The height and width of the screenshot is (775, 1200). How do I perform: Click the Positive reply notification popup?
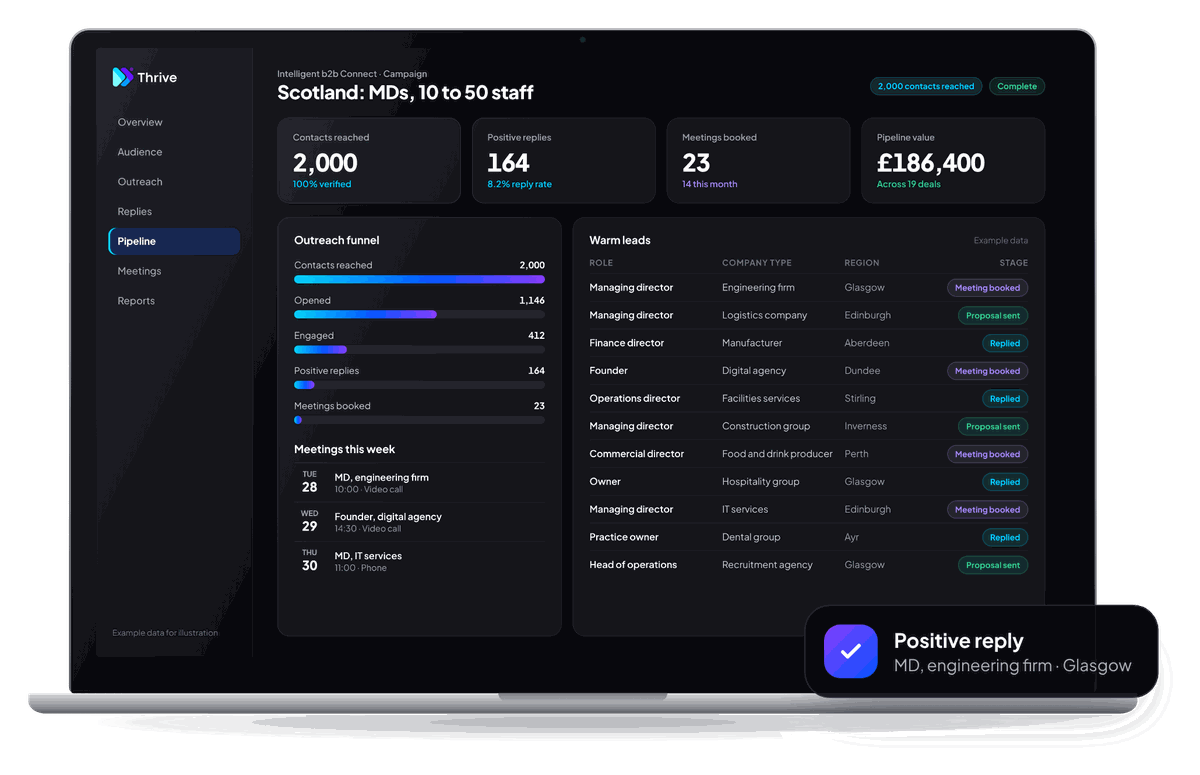pos(981,651)
